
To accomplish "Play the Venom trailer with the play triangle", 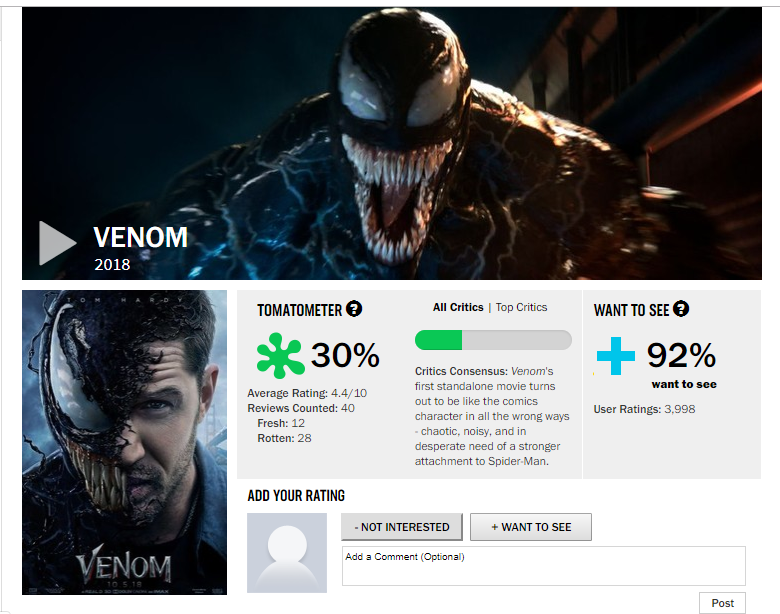I will [57, 243].
